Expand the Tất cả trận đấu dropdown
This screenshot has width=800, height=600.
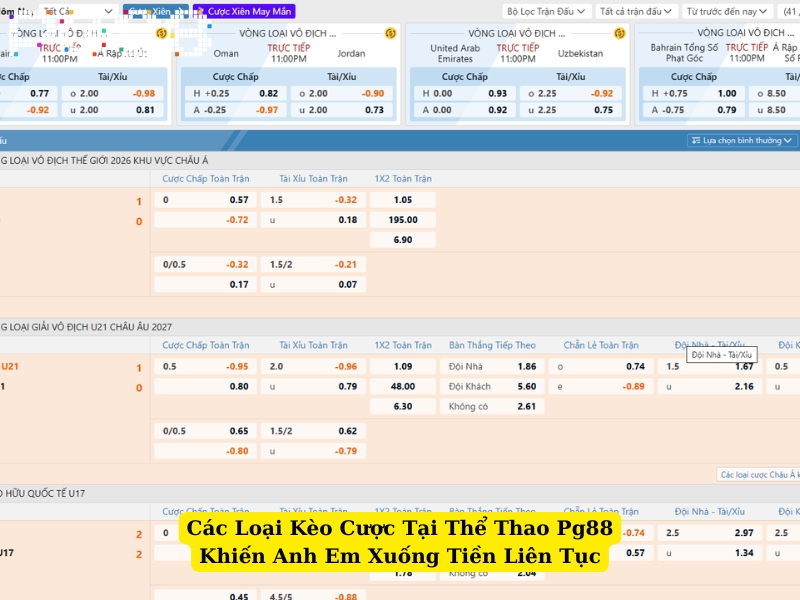click(636, 11)
